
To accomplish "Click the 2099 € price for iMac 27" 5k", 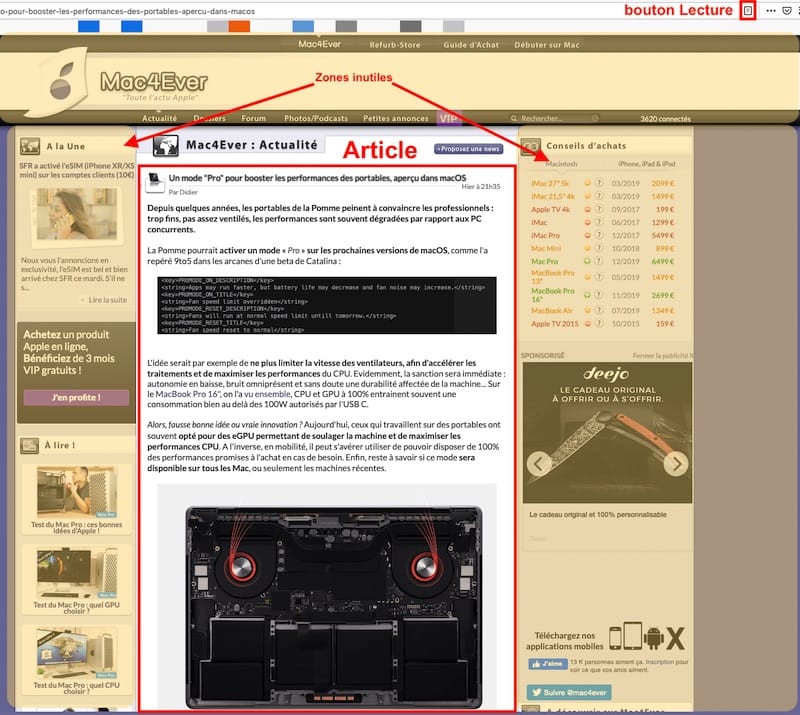I will (x=663, y=183).
